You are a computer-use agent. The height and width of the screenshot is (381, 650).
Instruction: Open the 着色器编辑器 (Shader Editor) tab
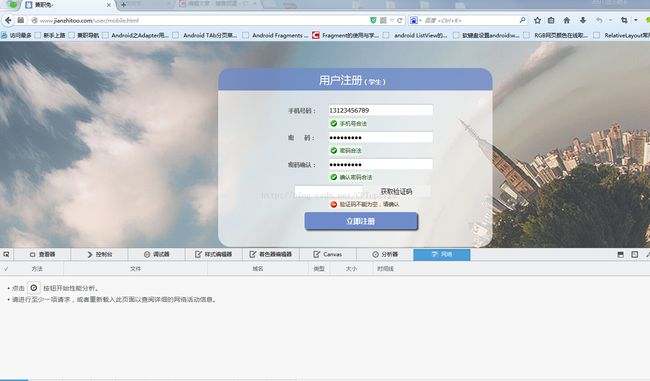click(x=271, y=254)
